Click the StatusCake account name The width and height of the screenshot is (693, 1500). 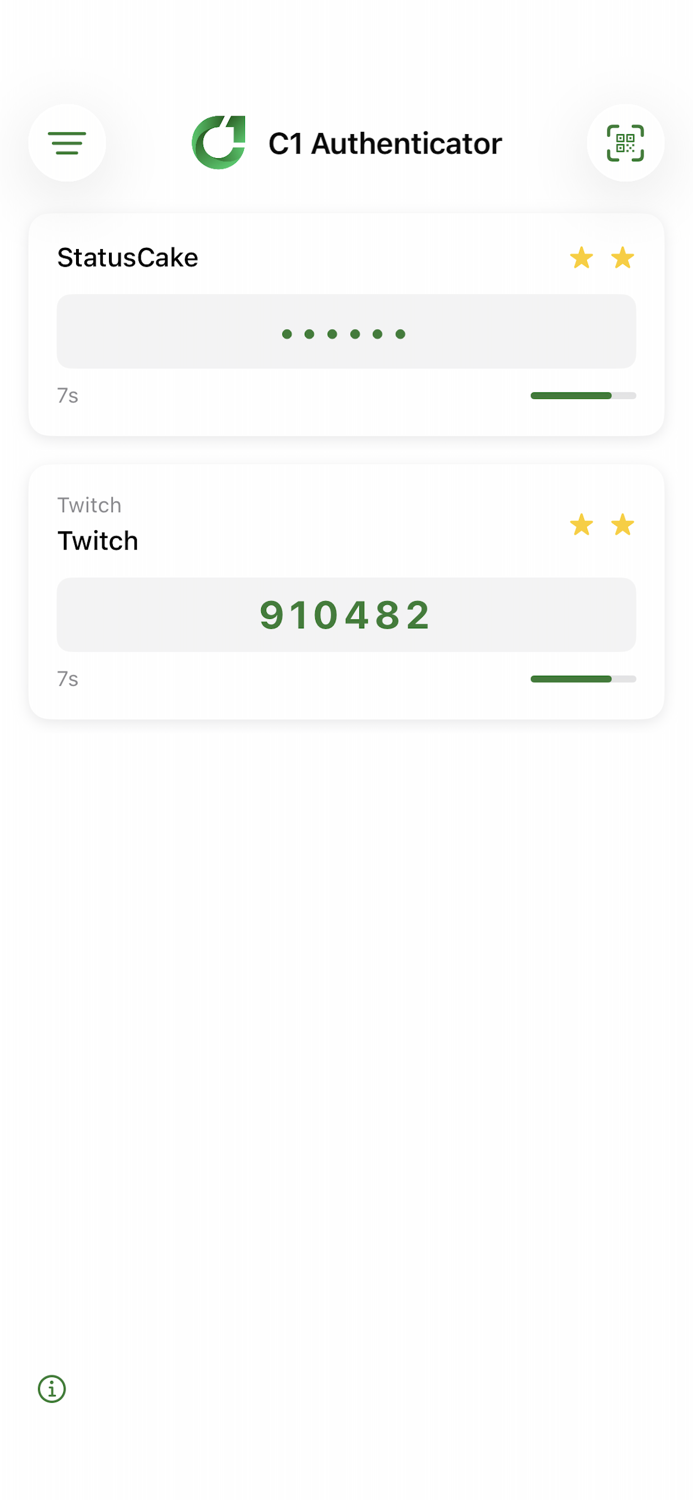(127, 257)
